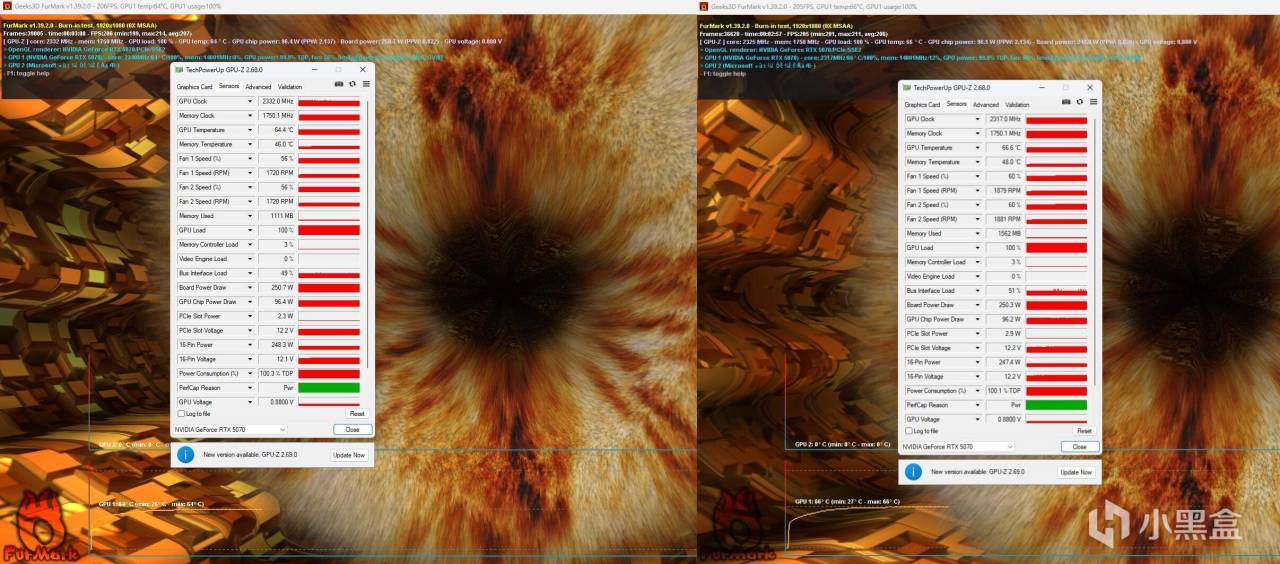Viewport: 1280px width, 564px height.
Task: Click GPU-Z title bar icon in window showing 66.6 °C
Action: [x=907, y=87]
